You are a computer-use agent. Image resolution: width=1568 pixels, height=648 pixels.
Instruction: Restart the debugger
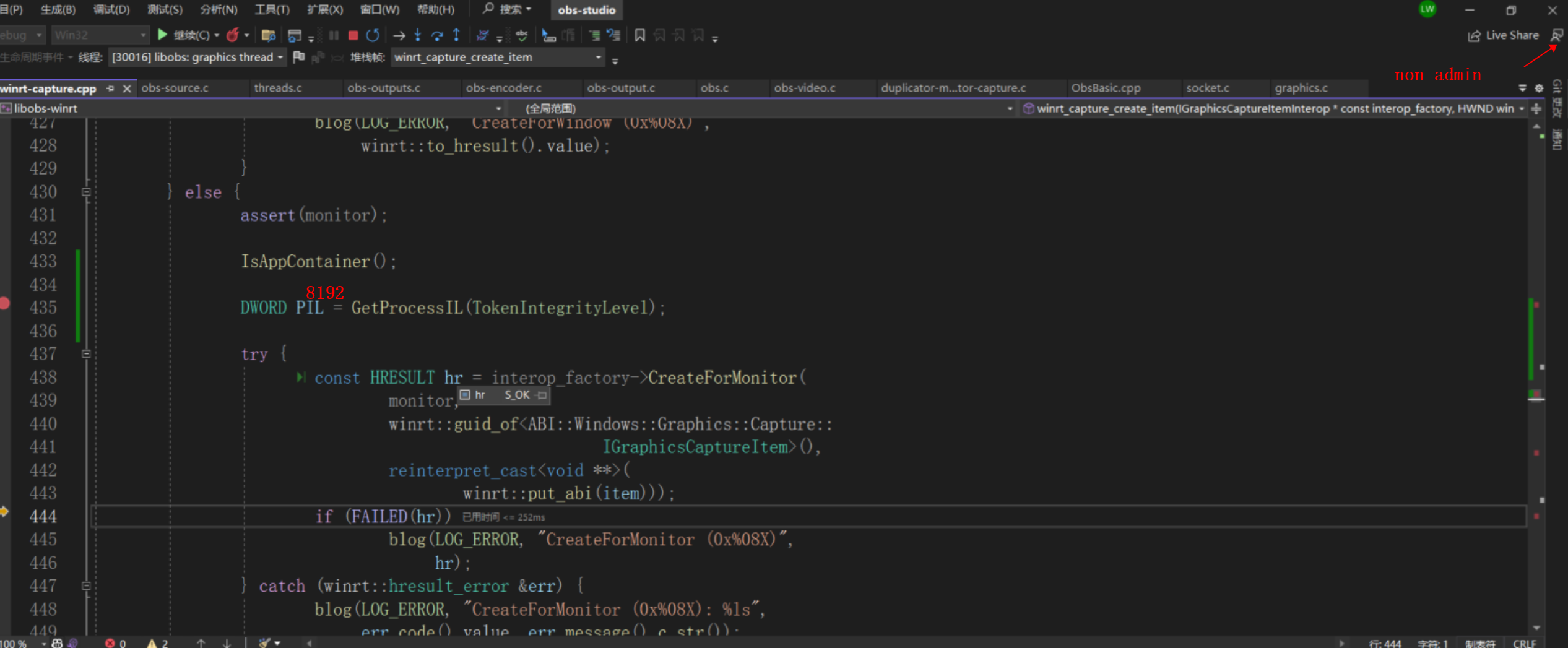point(373,35)
